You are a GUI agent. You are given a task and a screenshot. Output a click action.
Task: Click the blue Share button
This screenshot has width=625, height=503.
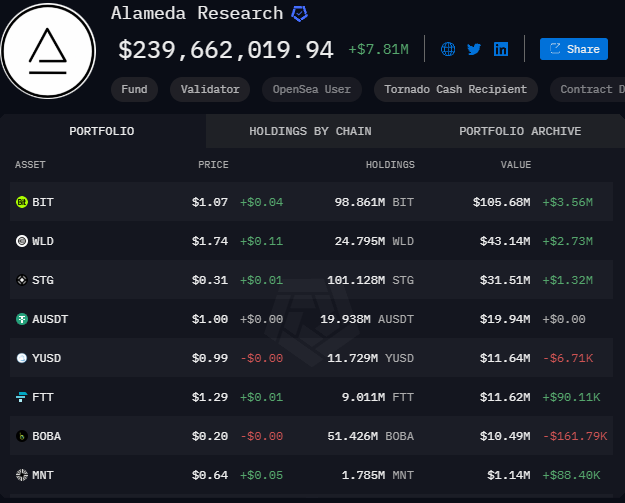[573, 49]
